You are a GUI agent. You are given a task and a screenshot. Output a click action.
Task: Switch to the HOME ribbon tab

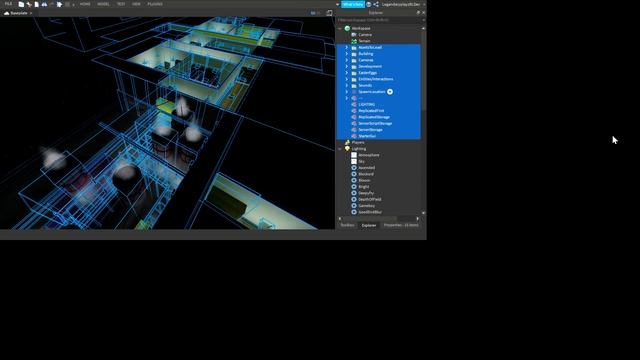click(85, 4)
